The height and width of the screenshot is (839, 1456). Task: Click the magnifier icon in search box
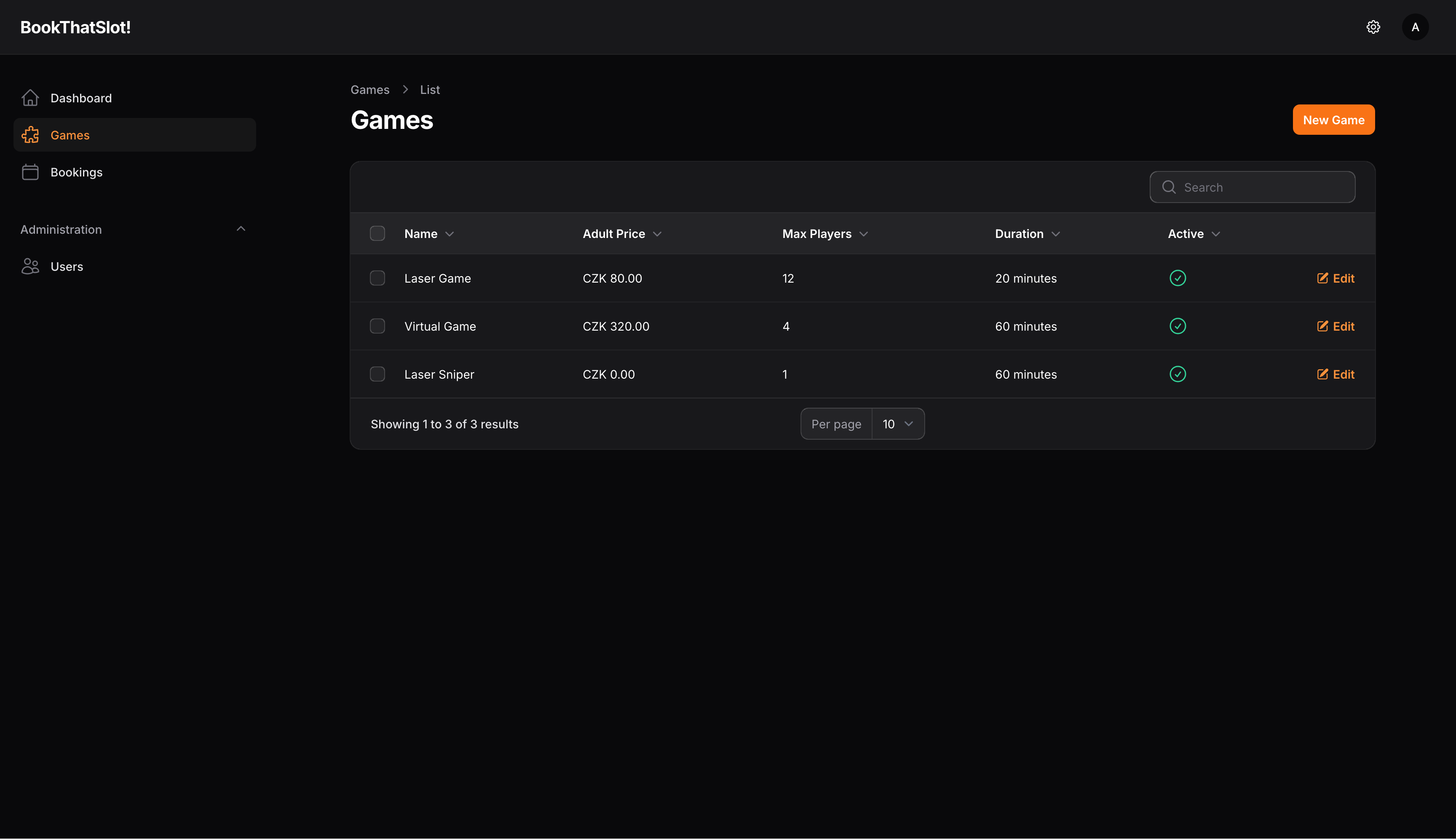pyautogui.click(x=1168, y=187)
